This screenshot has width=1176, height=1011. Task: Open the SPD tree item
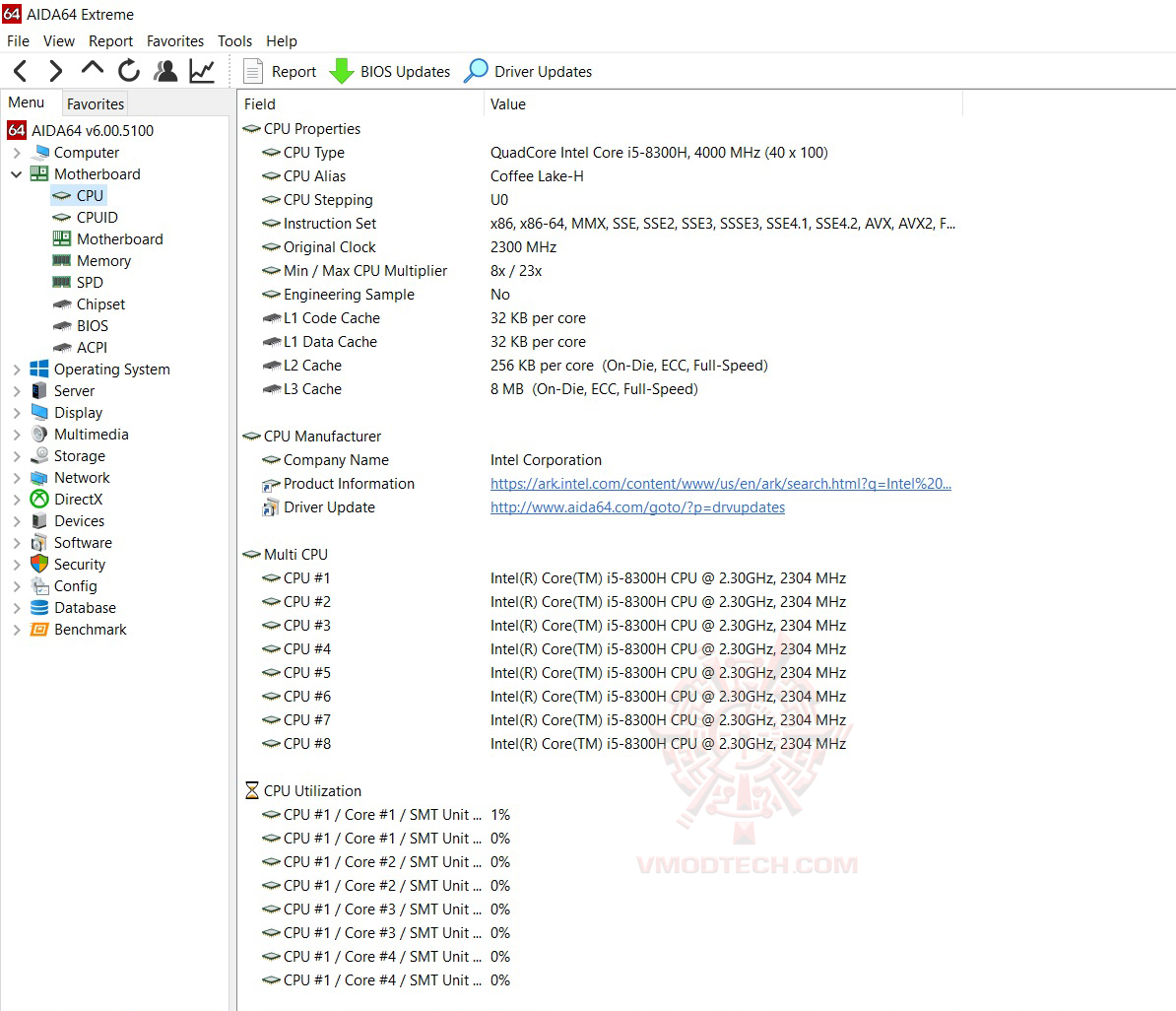pos(77,283)
